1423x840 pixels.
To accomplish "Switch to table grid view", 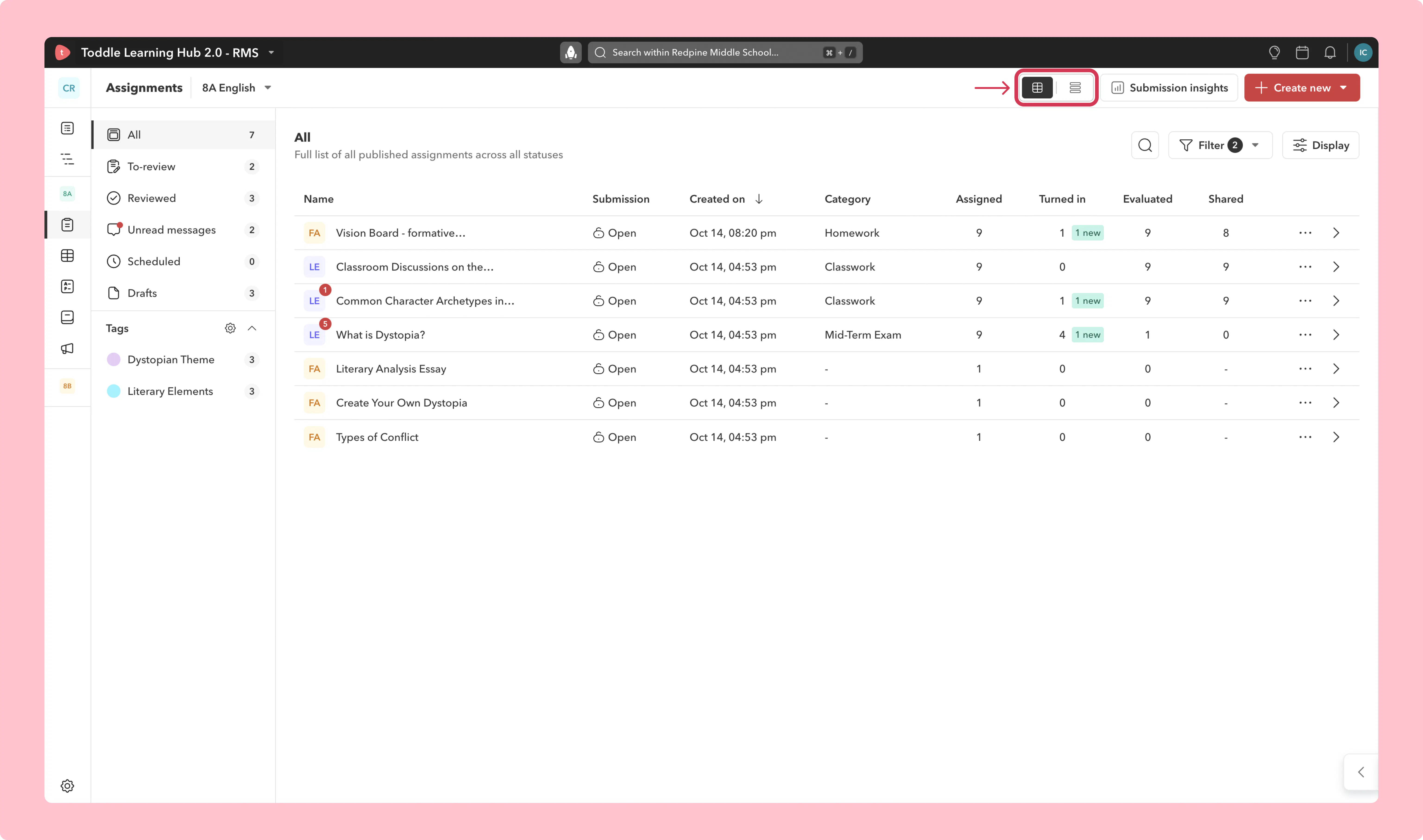I will tap(1037, 88).
